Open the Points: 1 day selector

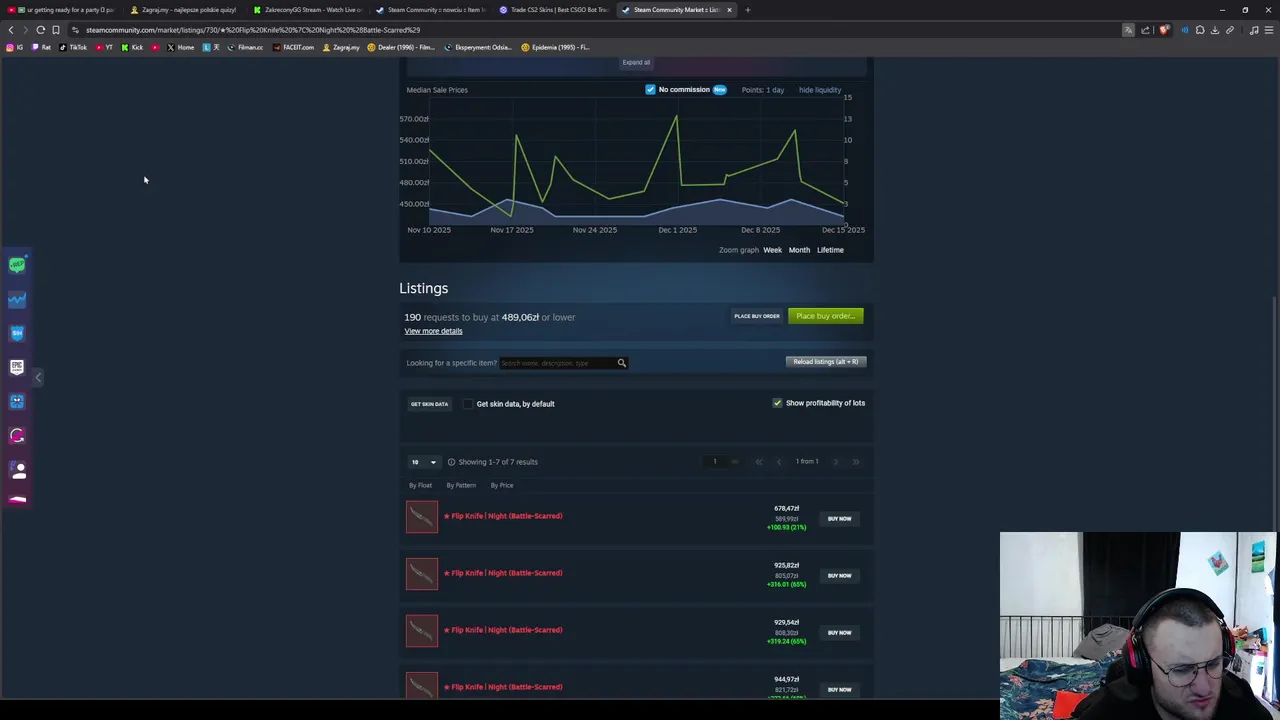click(x=763, y=90)
